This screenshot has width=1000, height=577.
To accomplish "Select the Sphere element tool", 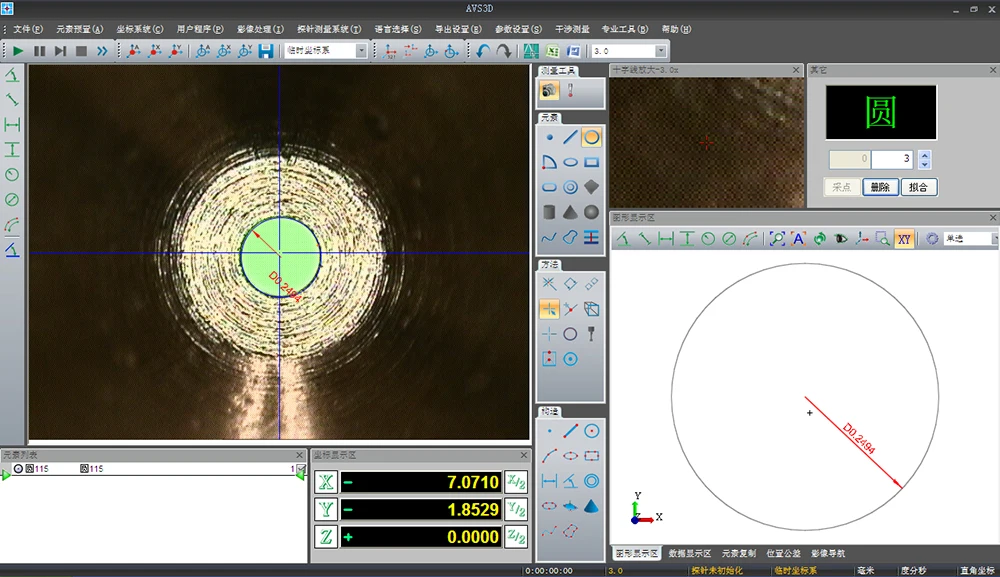I will coord(591,212).
